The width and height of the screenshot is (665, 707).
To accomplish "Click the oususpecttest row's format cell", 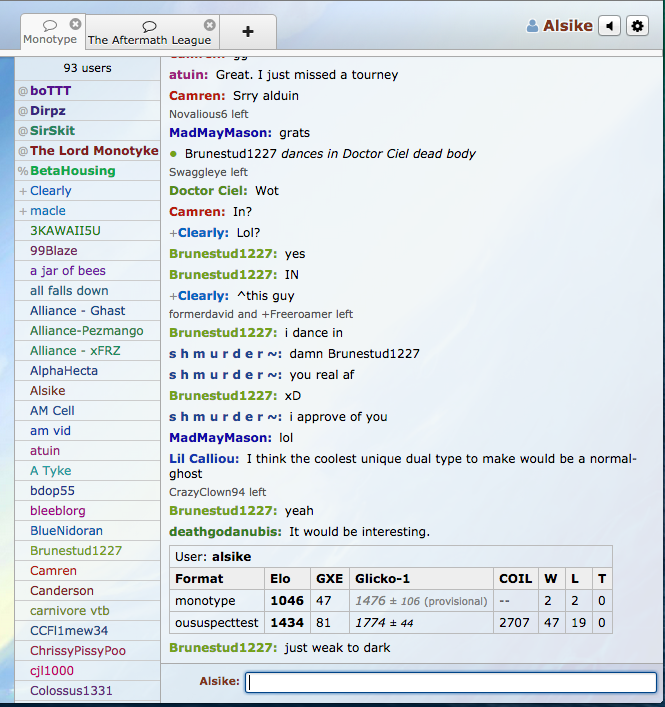I will point(216,623).
